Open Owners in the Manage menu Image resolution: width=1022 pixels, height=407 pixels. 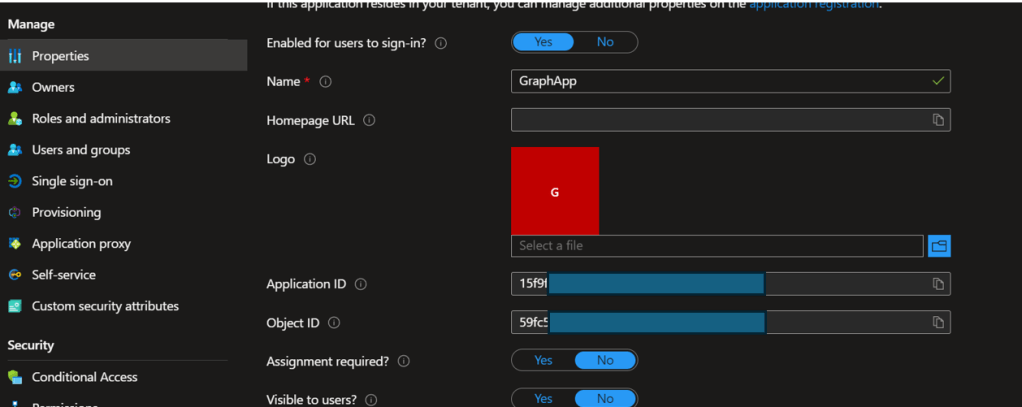(53, 87)
